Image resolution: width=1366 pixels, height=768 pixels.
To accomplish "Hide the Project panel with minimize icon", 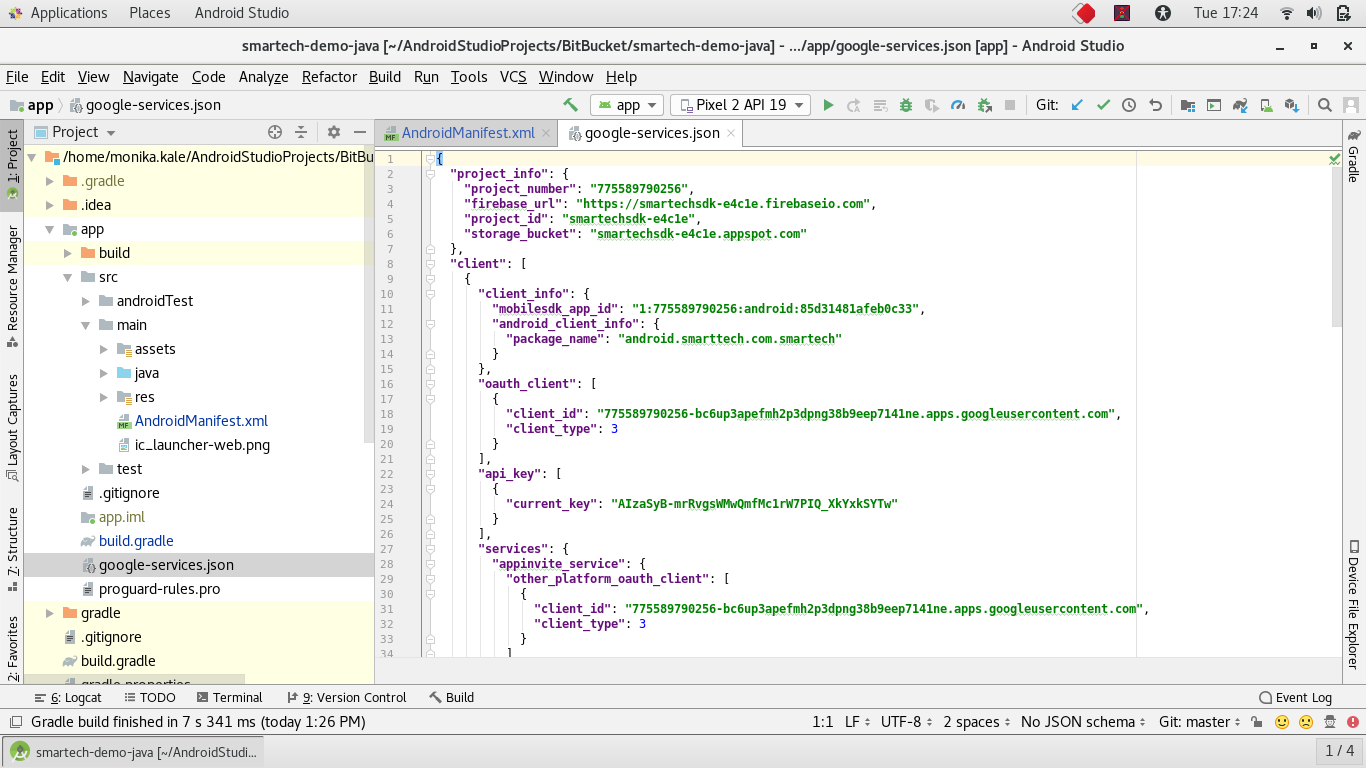I will (x=359, y=132).
